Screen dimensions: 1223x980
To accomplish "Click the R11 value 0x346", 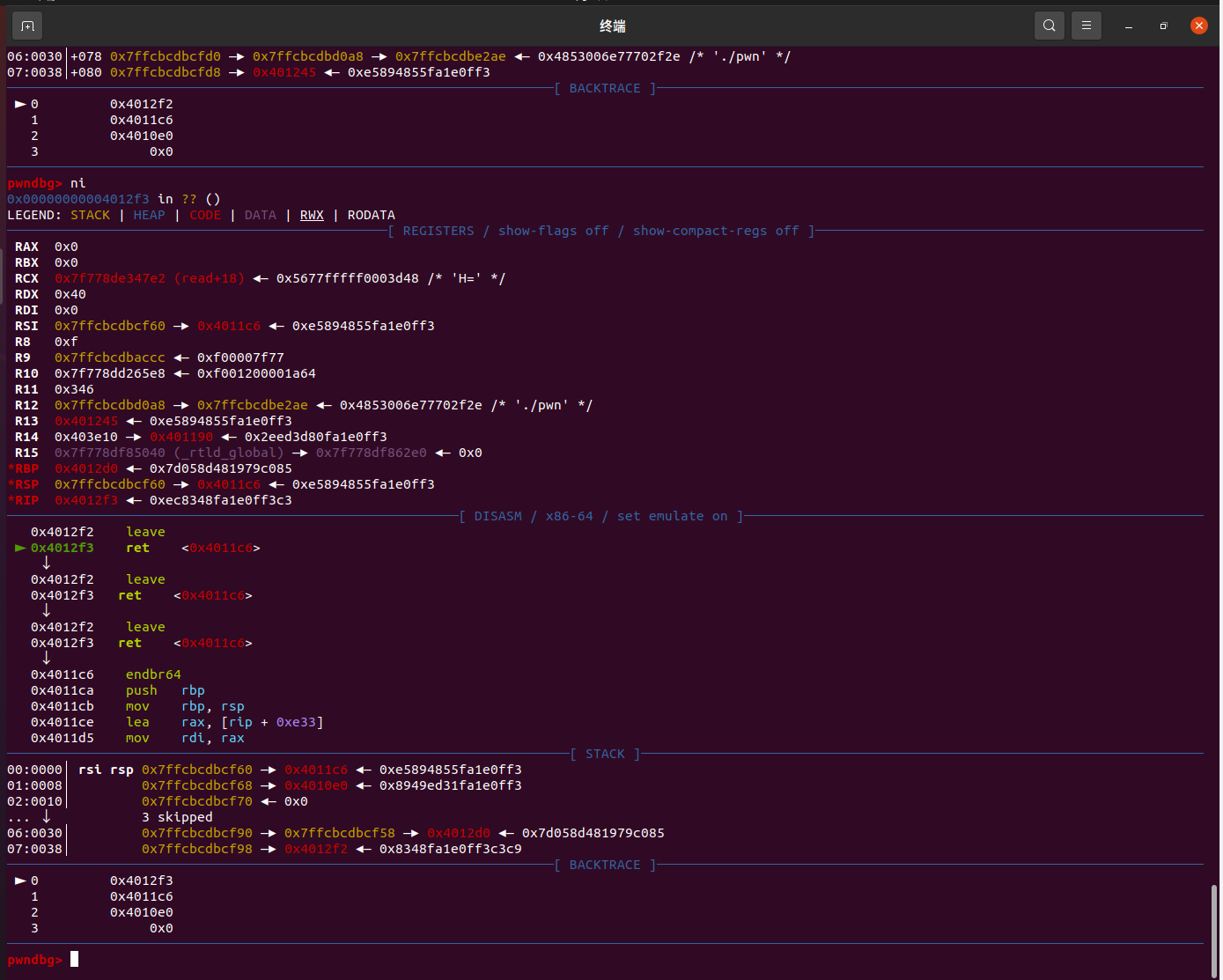I will click(74, 389).
